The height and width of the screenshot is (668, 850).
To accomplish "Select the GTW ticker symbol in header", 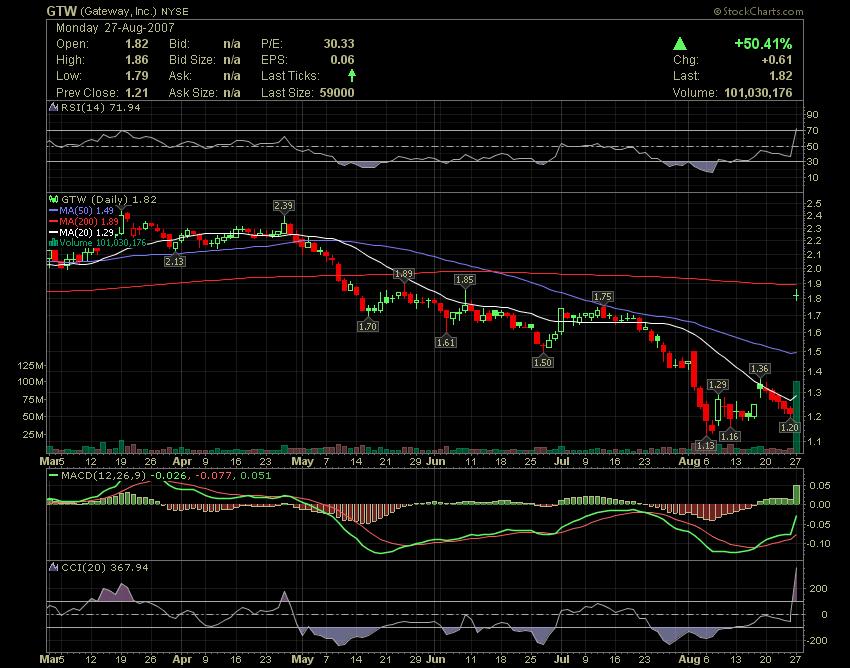I will click(x=61, y=11).
